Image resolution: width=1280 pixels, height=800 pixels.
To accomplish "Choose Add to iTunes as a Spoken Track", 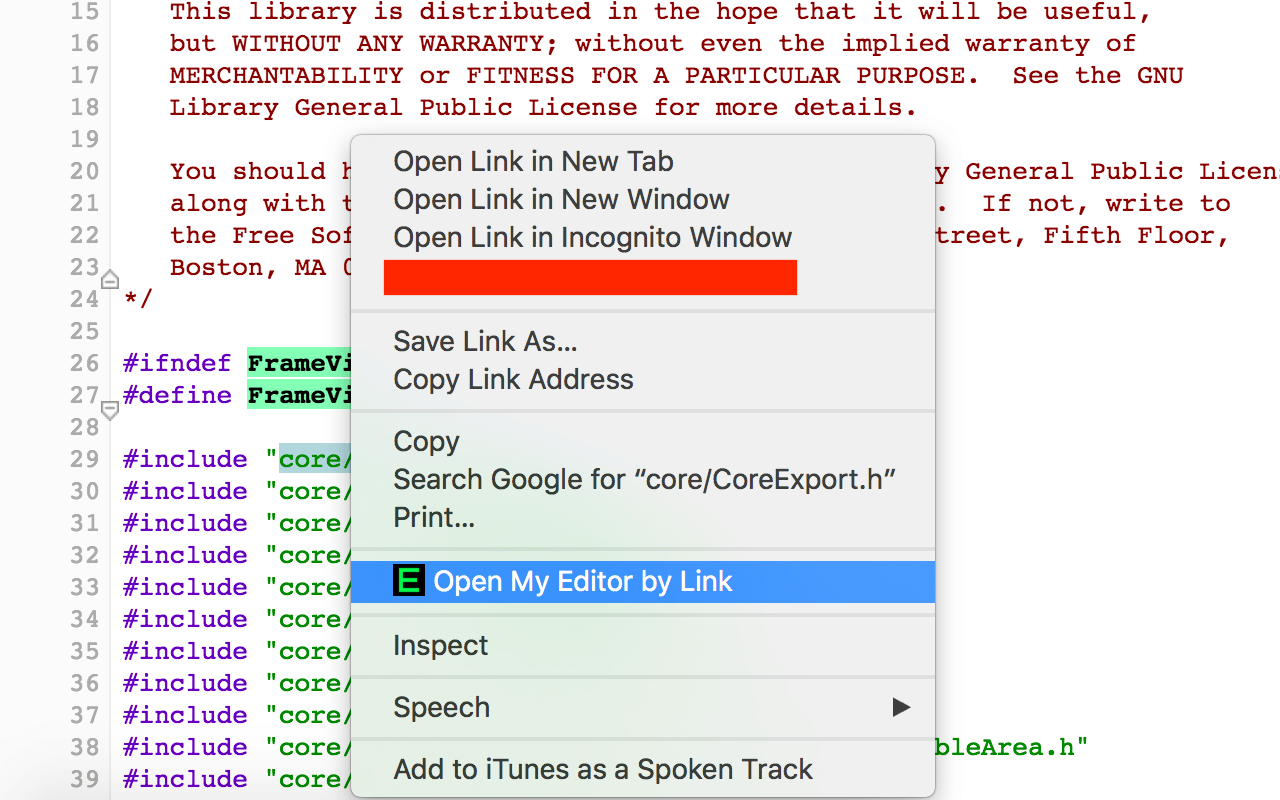I will click(x=603, y=770).
